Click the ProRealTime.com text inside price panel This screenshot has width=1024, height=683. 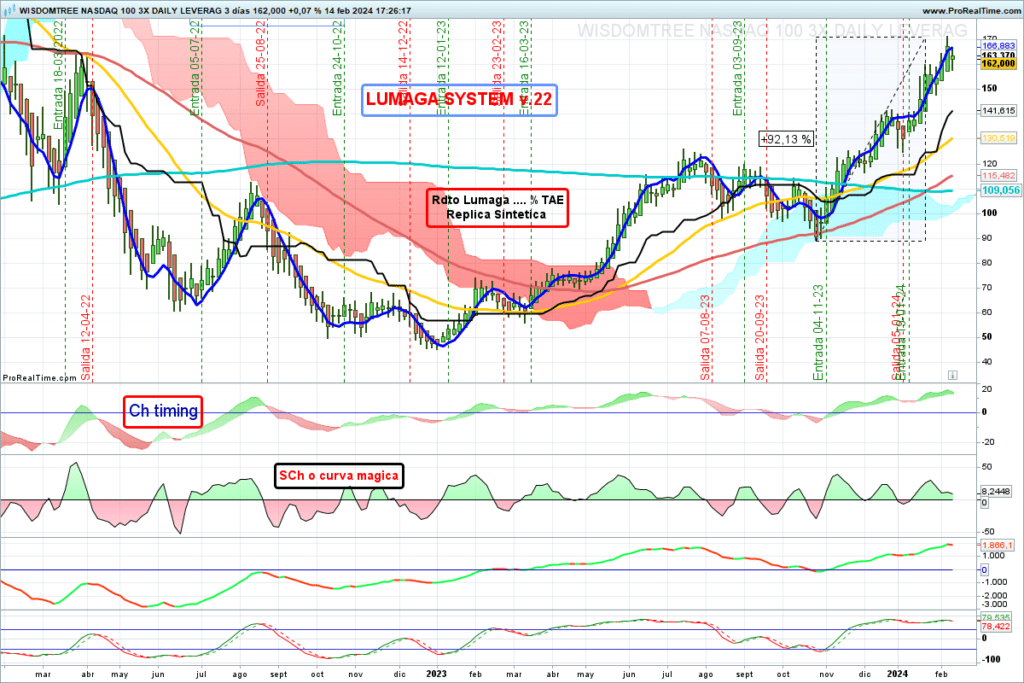point(40,378)
